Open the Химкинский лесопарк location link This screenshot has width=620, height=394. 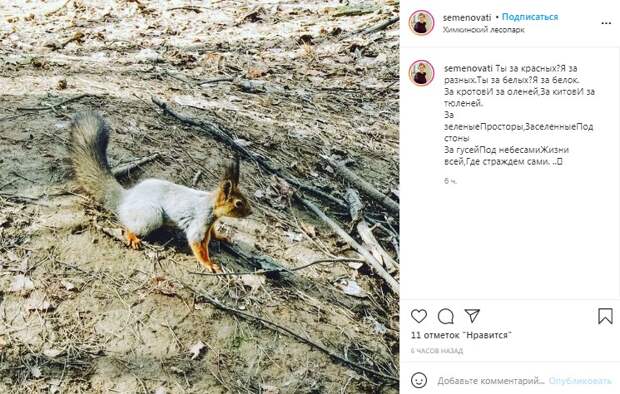(x=484, y=30)
